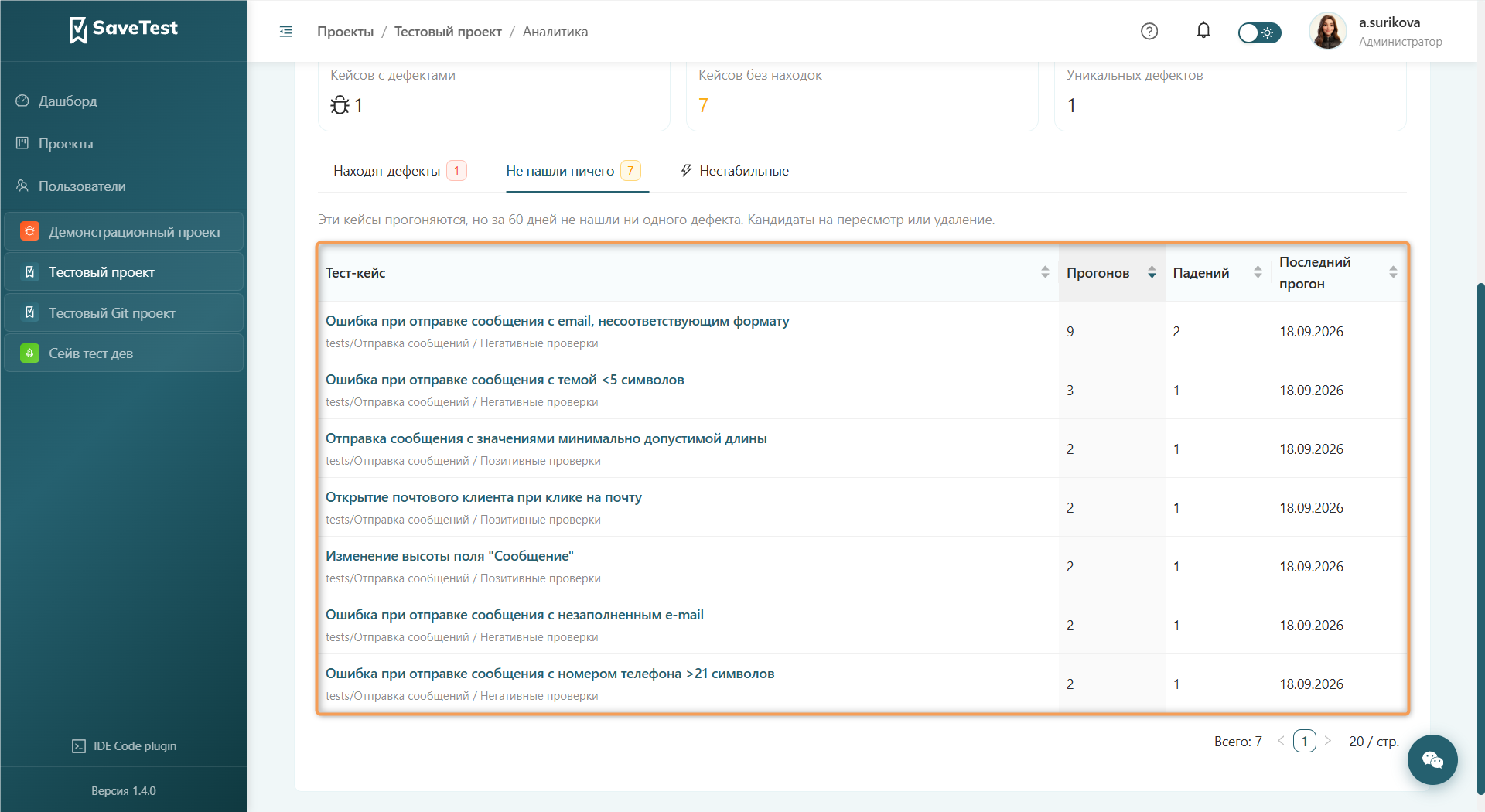Open the a.surikova user avatar
The height and width of the screenshot is (812, 1485).
click(x=1327, y=32)
